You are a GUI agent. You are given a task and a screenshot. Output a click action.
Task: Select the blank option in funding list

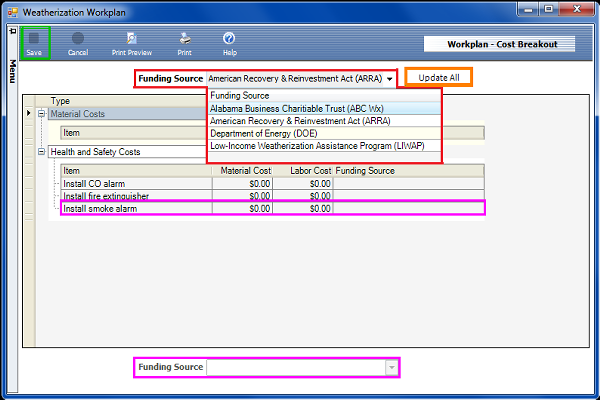tap(324, 157)
